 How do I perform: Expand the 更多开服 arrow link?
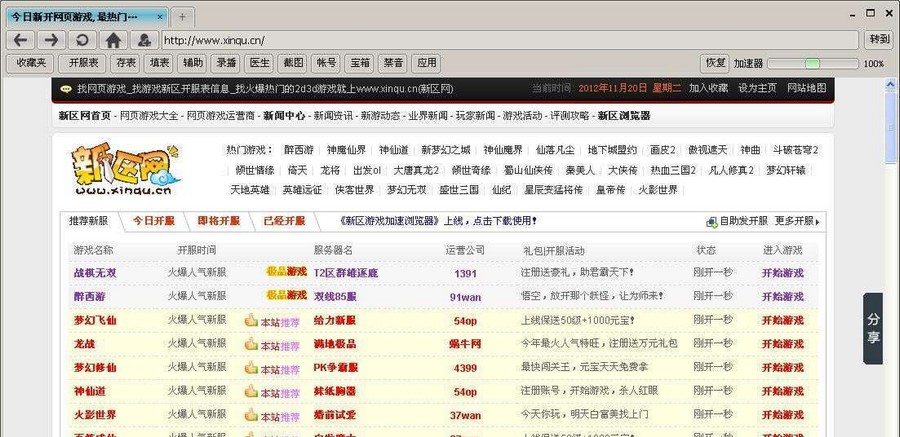point(797,221)
